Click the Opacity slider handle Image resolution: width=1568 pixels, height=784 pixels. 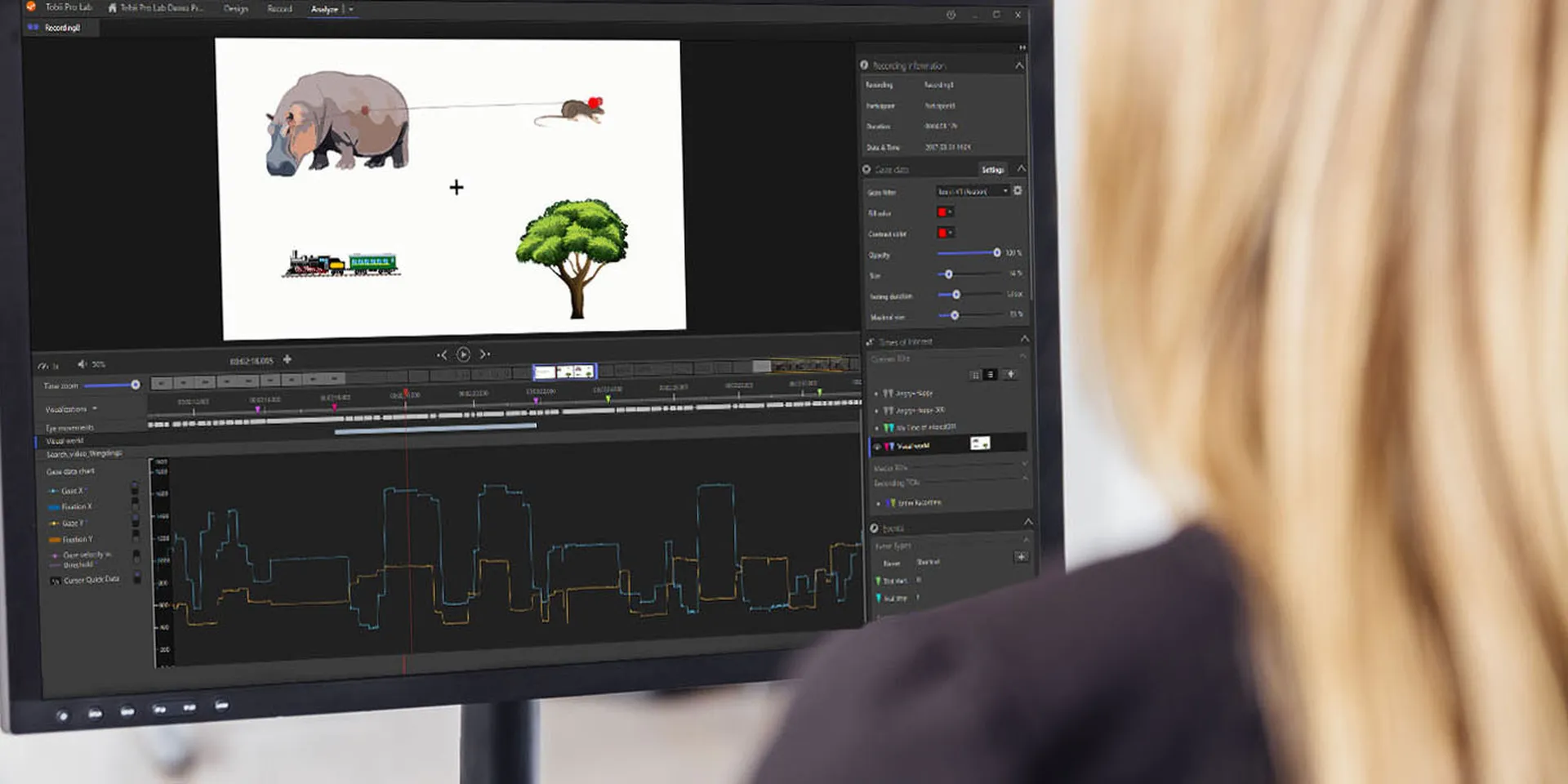(x=996, y=253)
